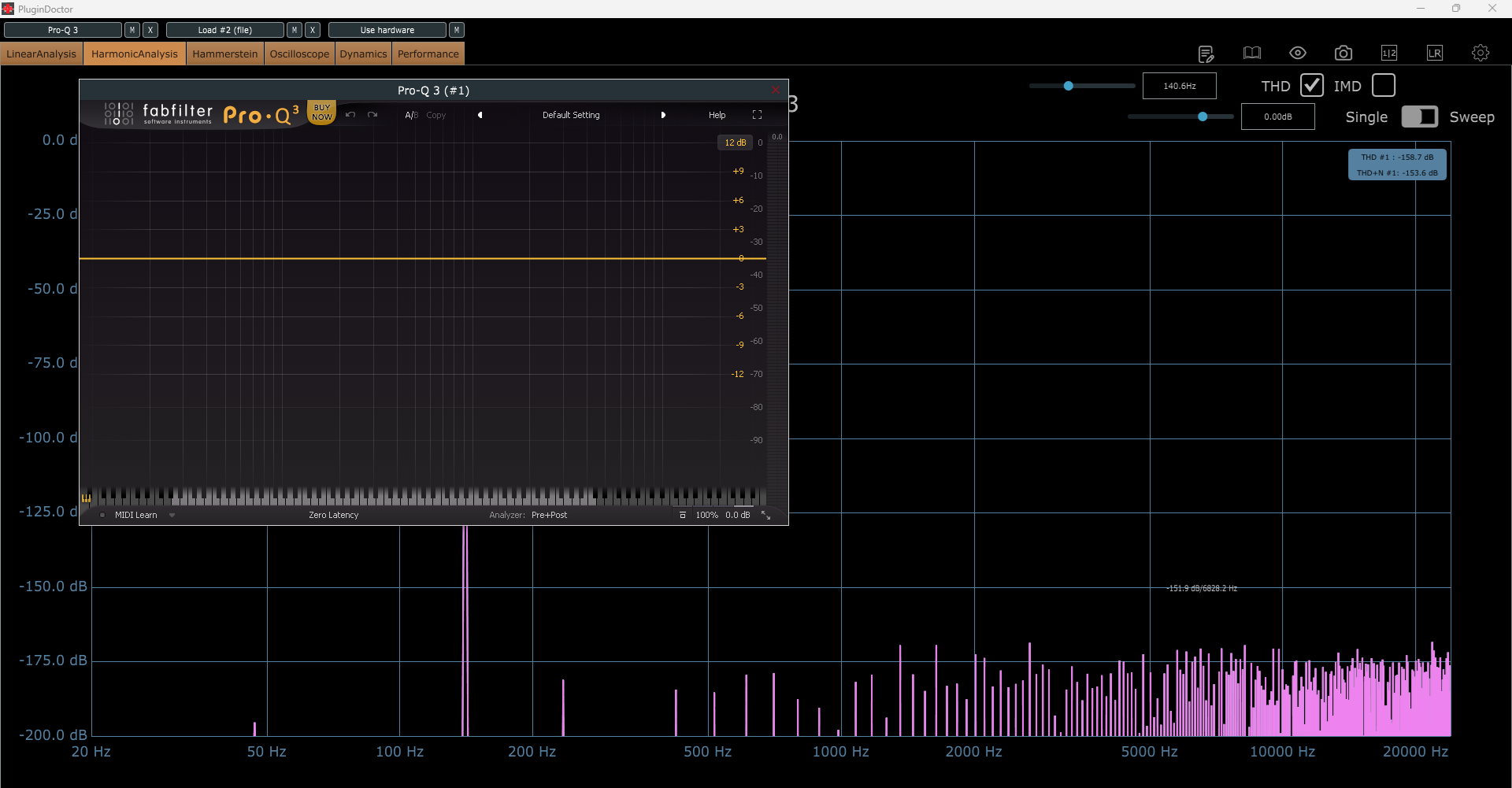Open Load #2 (file) slot
Screen dimensions: 1512x788
click(225, 30)
